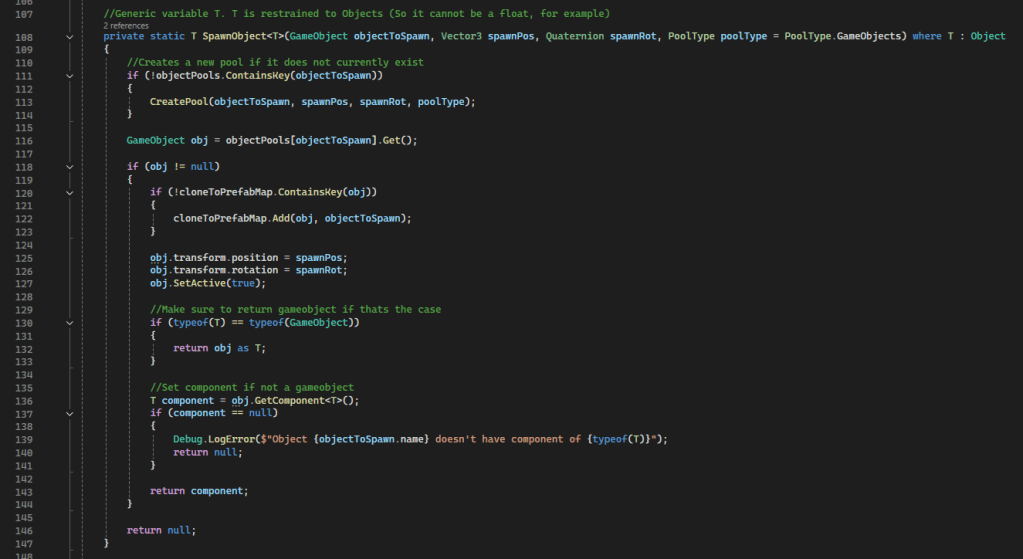This screenshot has height=559, width=1023.
Task: Fold the 'if (component == null)' block
Action: [x=69, y=413]
